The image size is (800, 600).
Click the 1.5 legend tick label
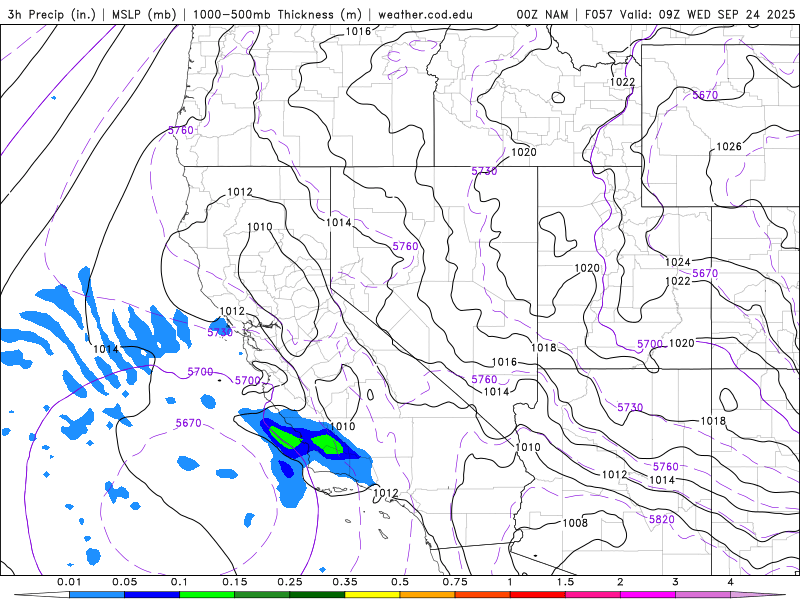point(565,582)
